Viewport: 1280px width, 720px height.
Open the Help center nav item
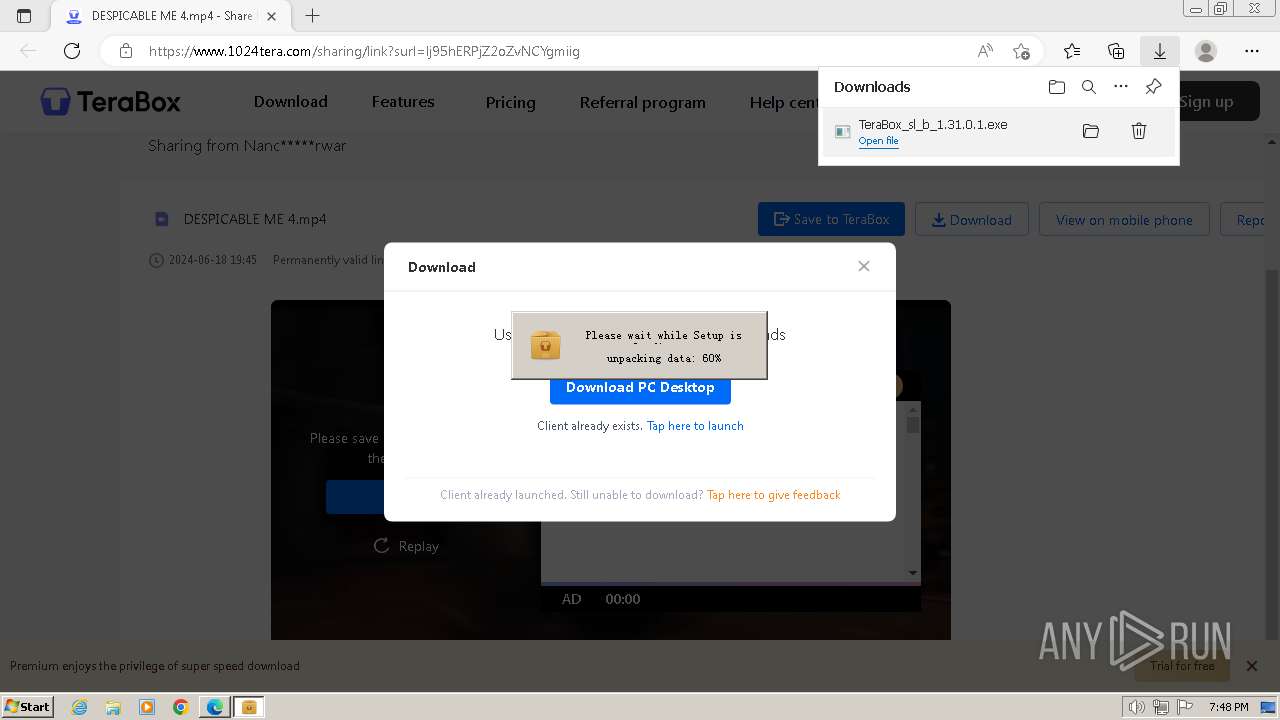pyautogui.click(x=784, y=102)
